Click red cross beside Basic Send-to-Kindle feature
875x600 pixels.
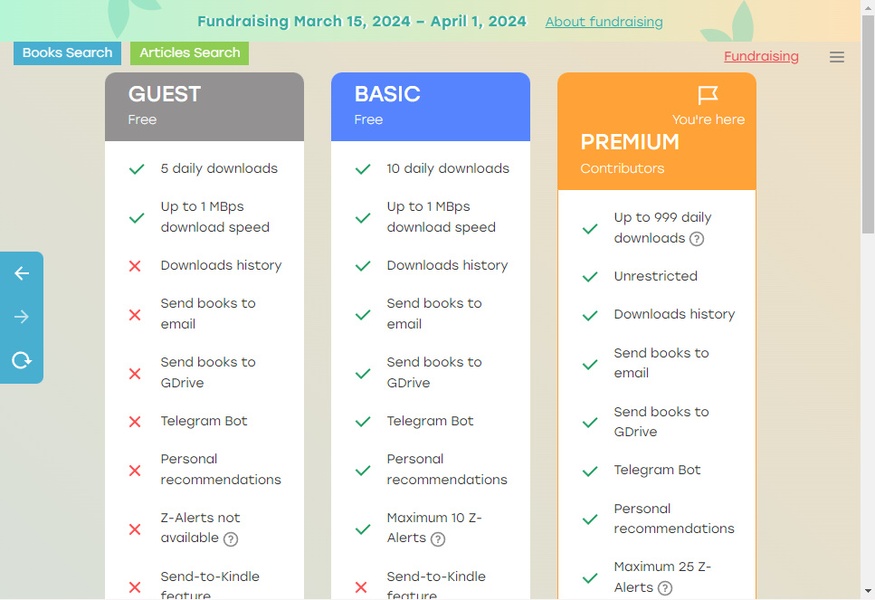(361, 587)
